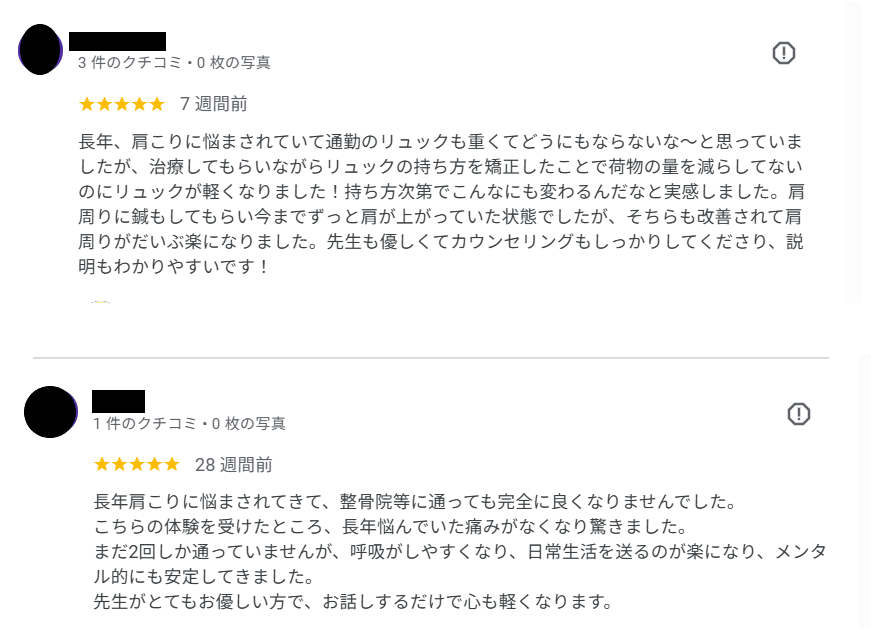Viewport: 871px width, 629px height.
Task: Click the small icon below the first review text
Action: pyautogui.click(x=99, y=300)
